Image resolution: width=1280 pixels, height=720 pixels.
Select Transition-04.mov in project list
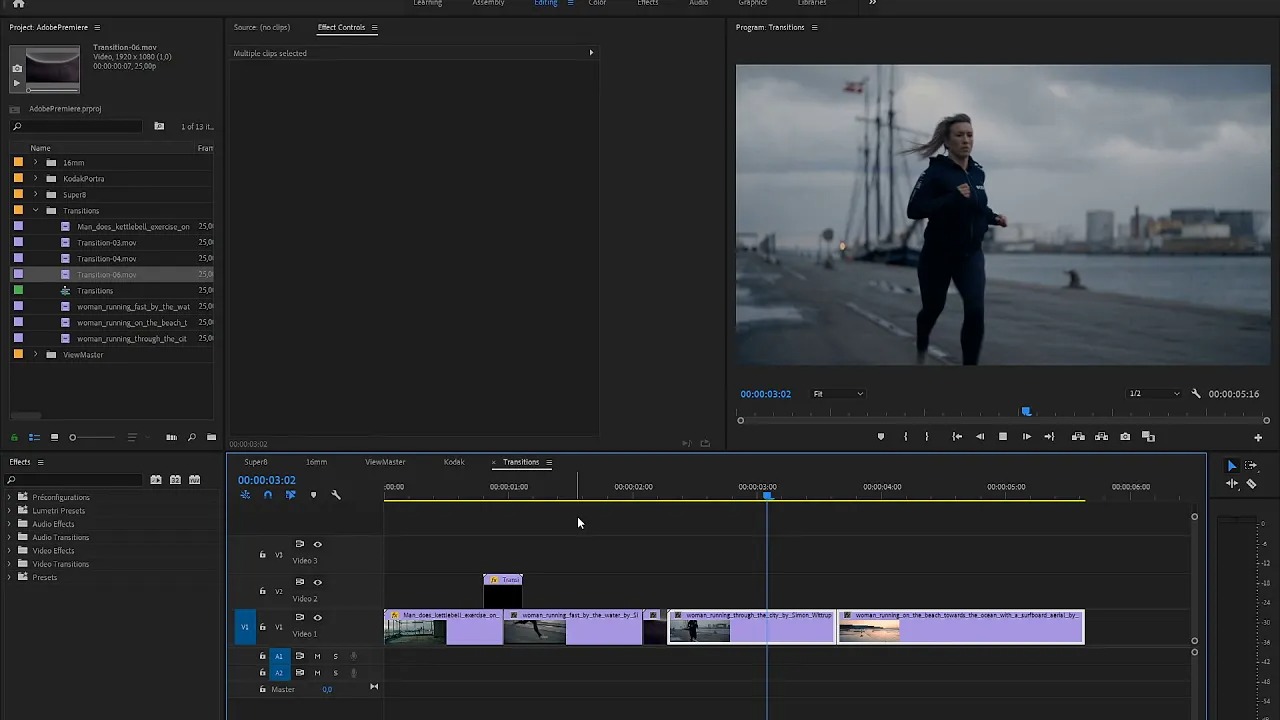[x=107, y=259]
